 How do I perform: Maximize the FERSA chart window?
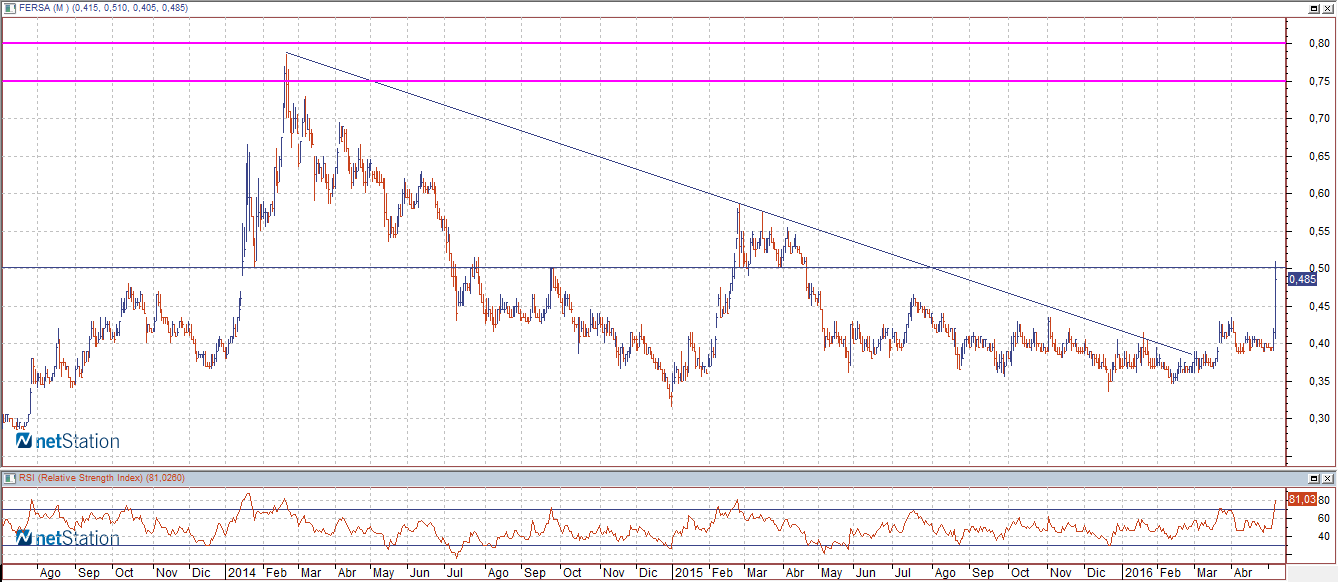coord(1316,8)
